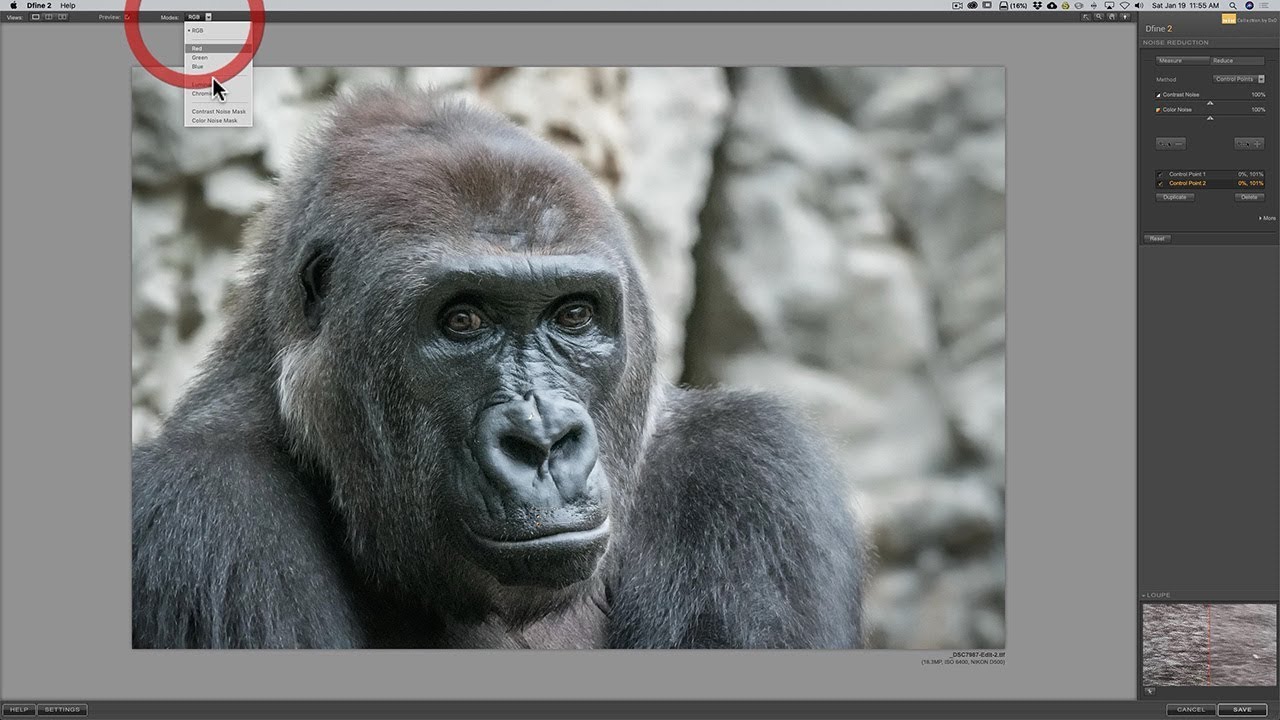The image size is (1280, 720).
Task: Click the Duplicate control point button
Action: [1175, 197]
